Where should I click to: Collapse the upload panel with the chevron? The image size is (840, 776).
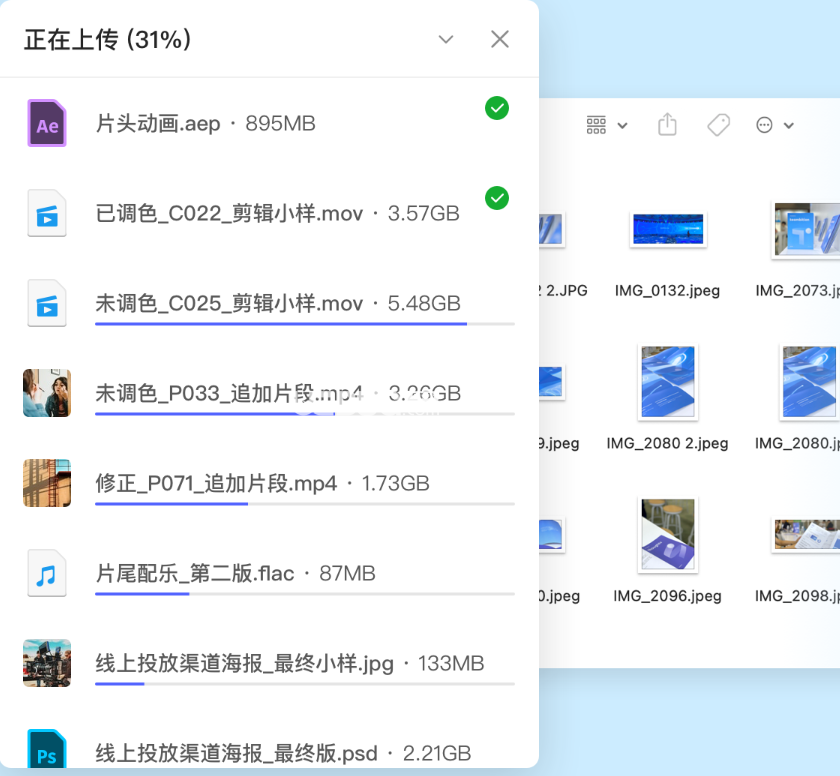(446, 39)
